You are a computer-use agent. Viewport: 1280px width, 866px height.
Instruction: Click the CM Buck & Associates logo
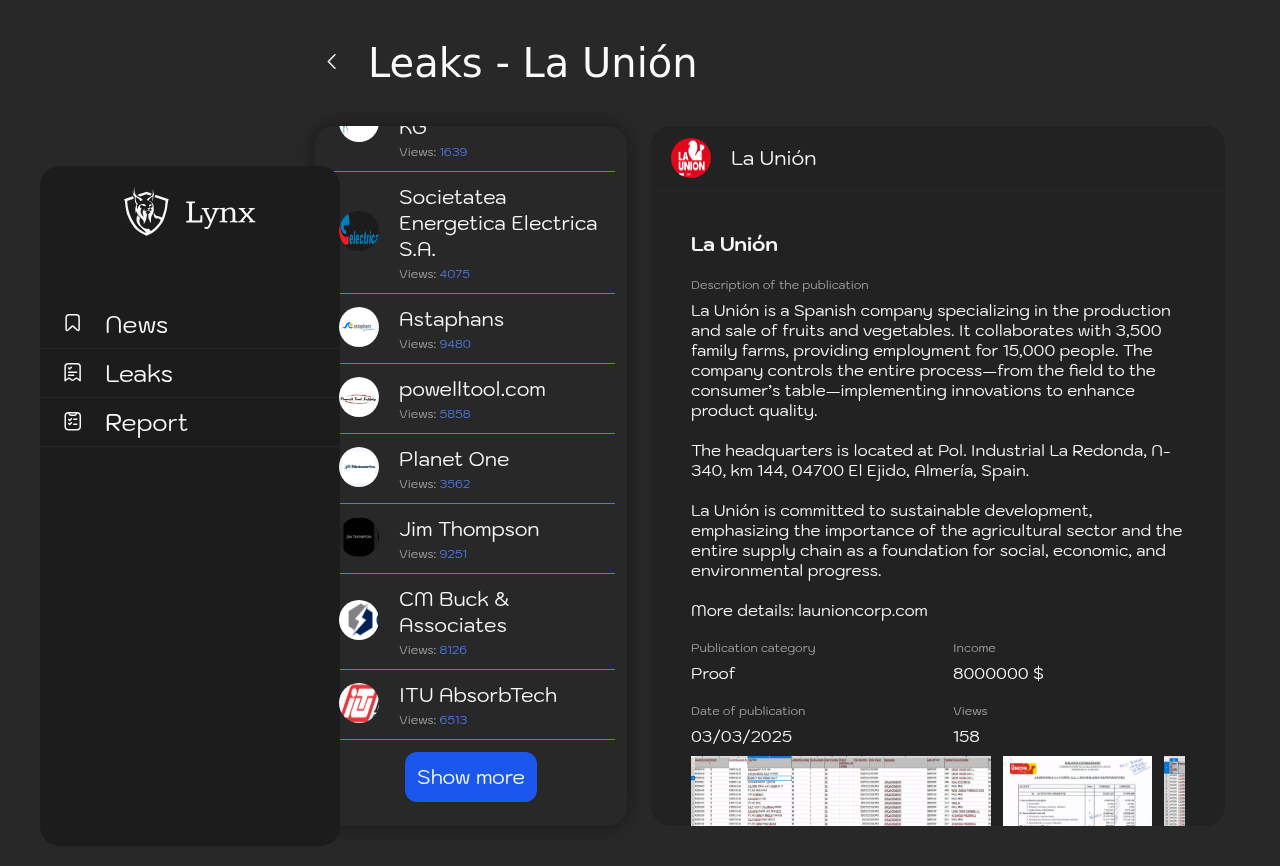coord(359,620)
